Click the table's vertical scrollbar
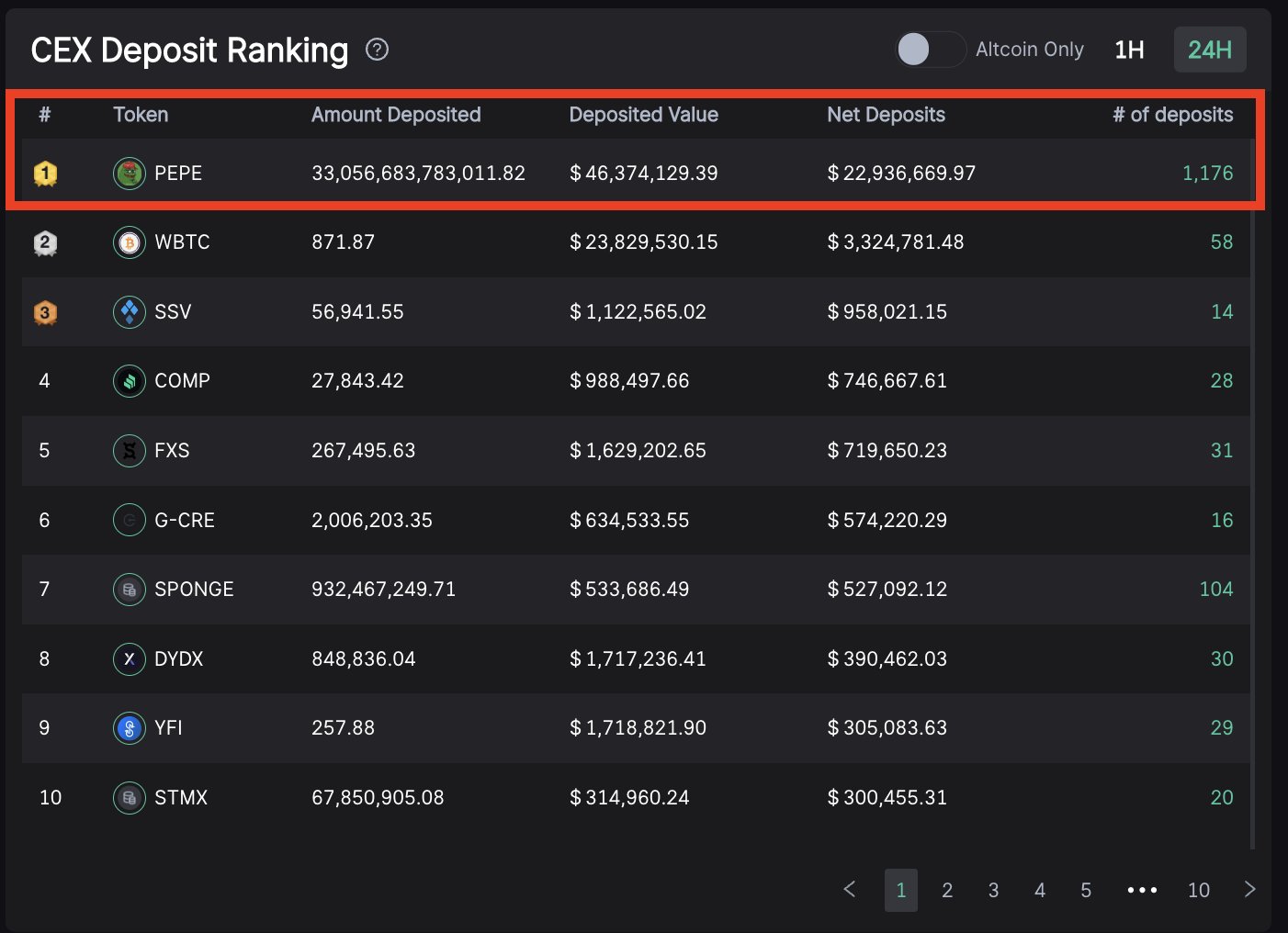Screen dimensions: 1288x933 point(1253,496)
